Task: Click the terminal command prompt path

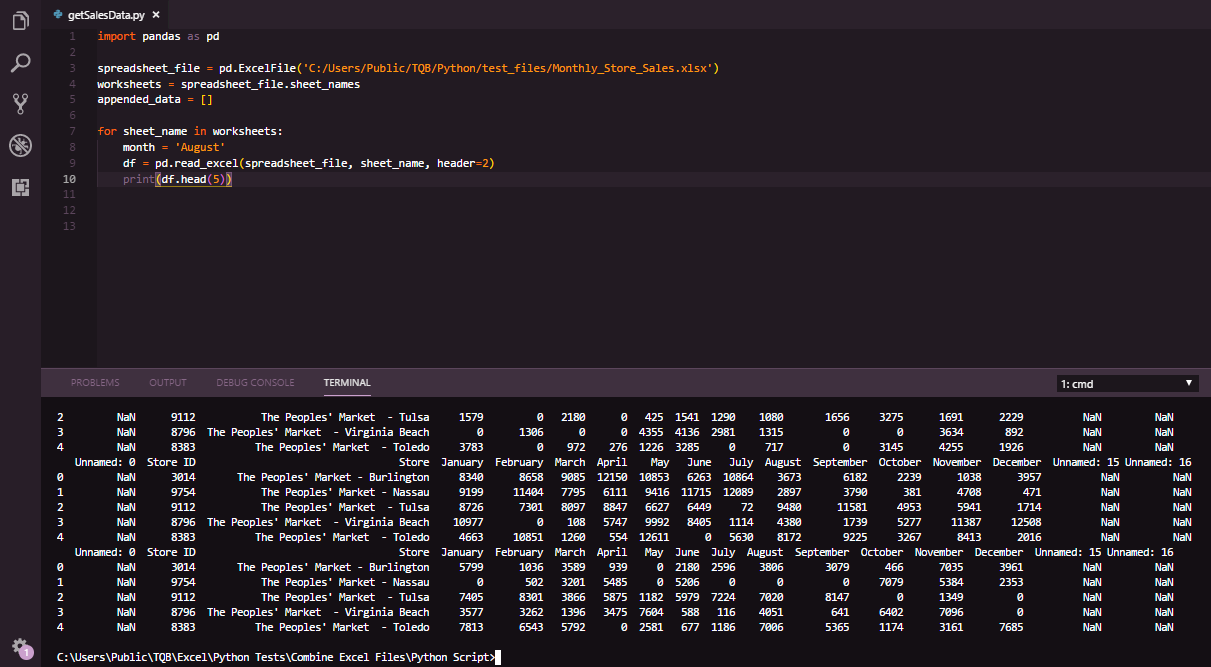Action: tap(276, 656)
